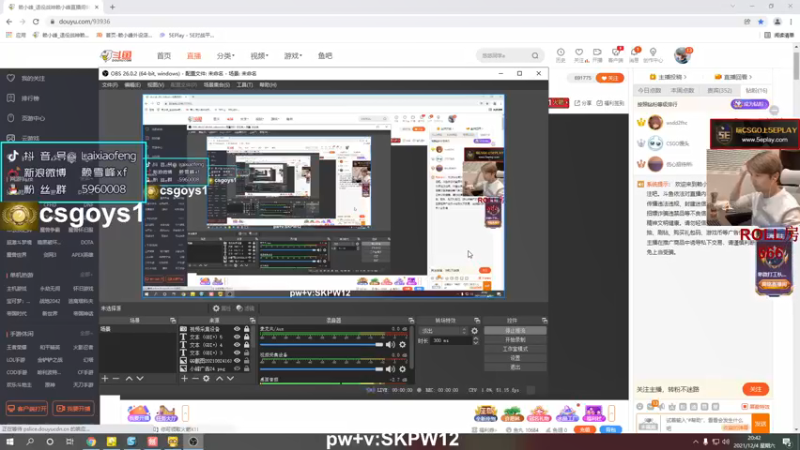Toggle lock on Text (GDI+) 4 source
800x450 pixels.
click(x=246, y=345)
